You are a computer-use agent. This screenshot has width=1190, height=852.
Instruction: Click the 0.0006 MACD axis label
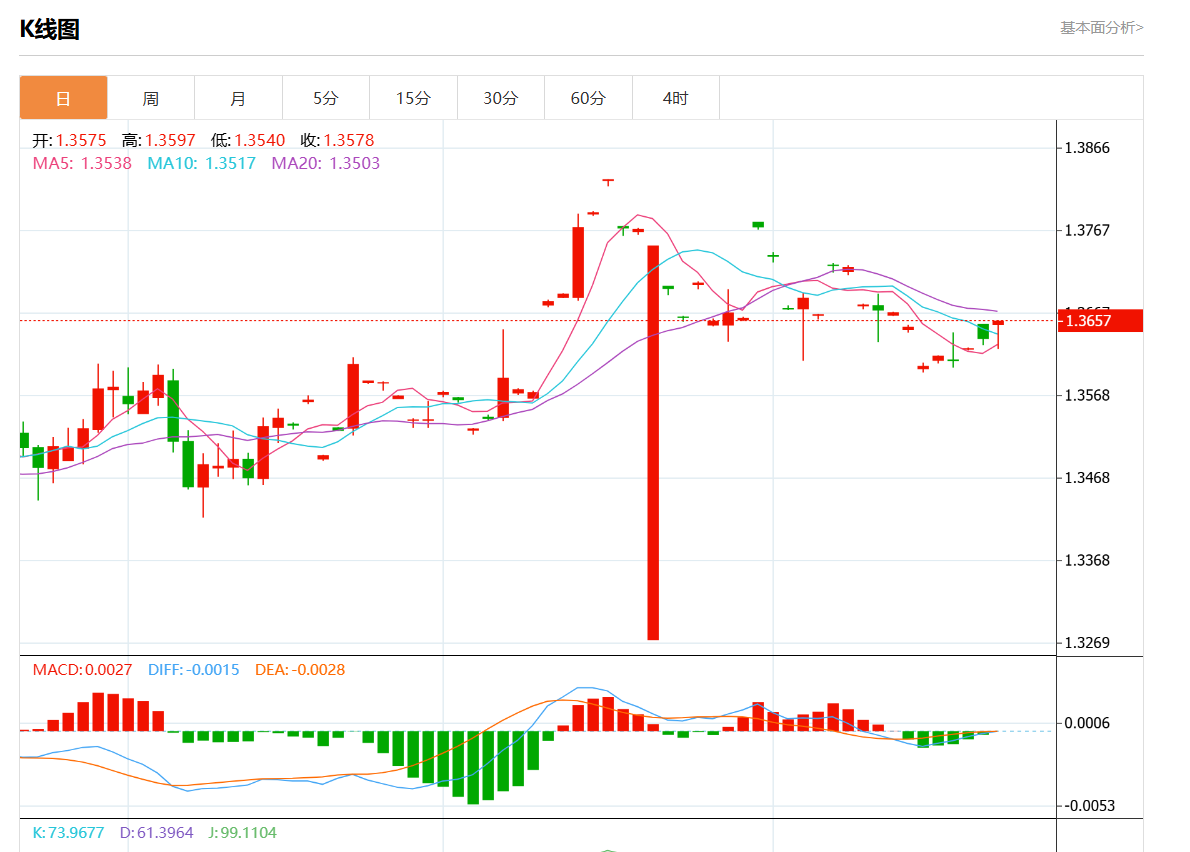1087,723
